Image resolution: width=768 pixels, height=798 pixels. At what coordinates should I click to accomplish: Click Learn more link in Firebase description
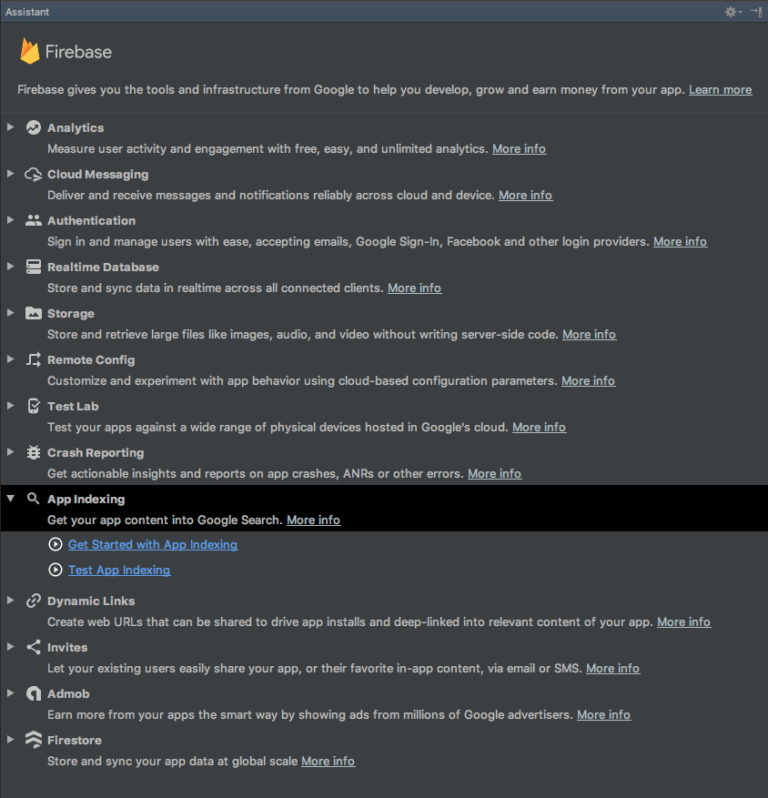720,90
